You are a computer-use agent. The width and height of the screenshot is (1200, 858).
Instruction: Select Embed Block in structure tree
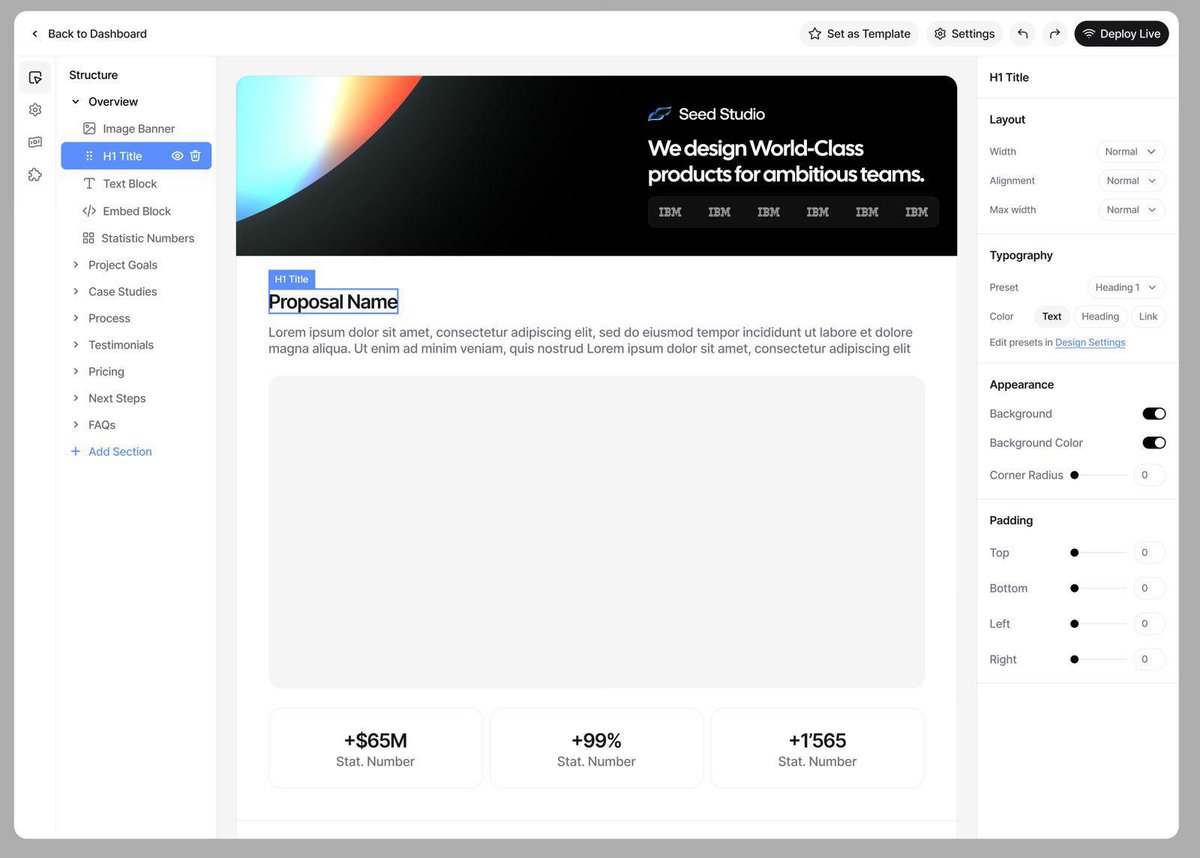pos(136,211)
